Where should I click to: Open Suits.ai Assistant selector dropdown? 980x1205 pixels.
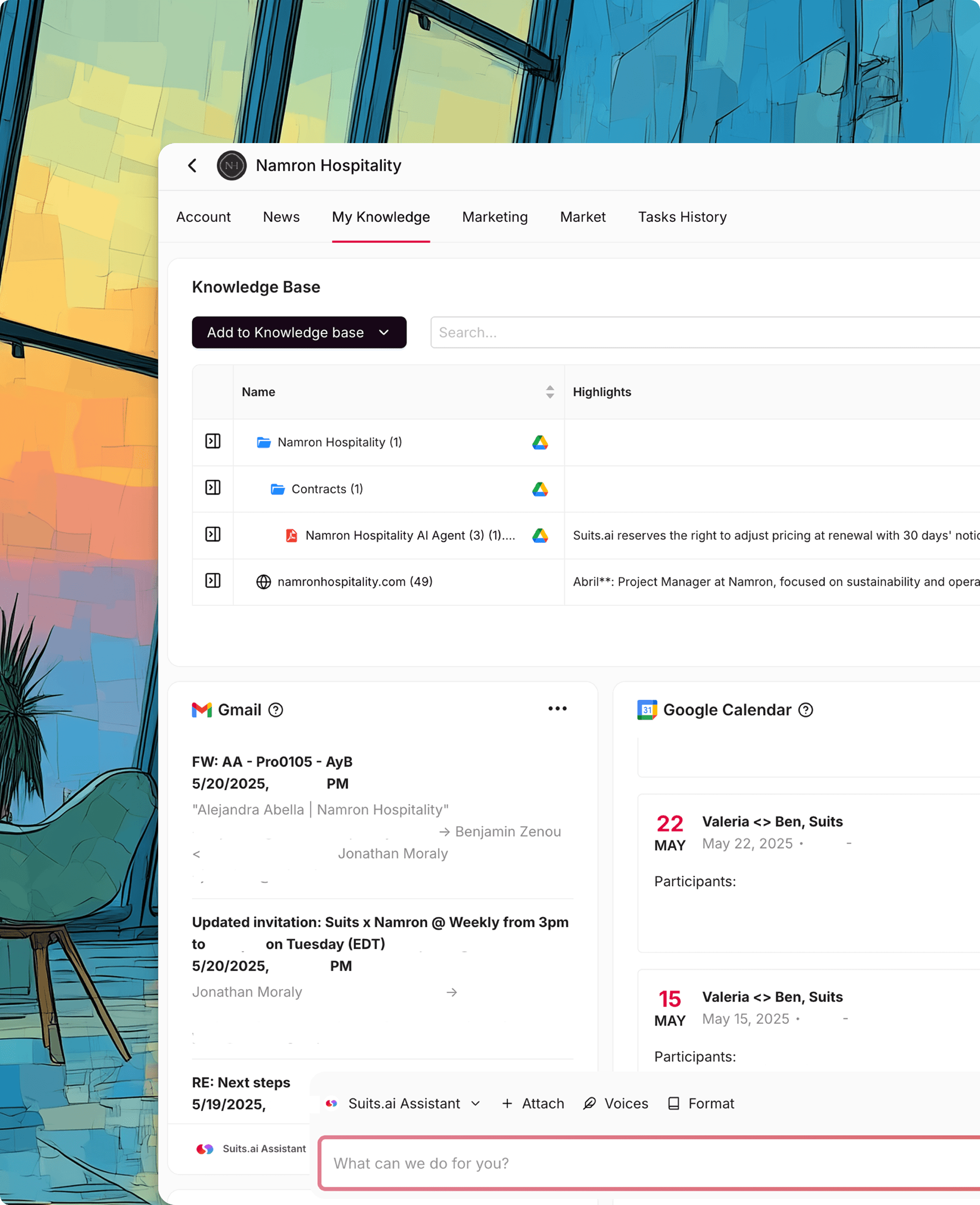click(404, 1104)
